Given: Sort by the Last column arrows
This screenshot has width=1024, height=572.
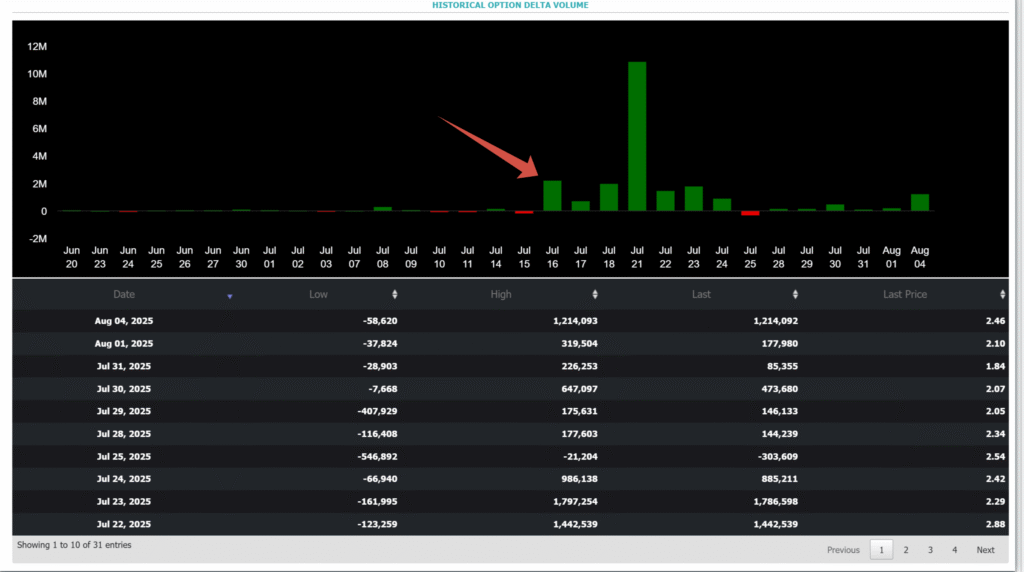Looking at the screenshot, I should click(796, 295).
